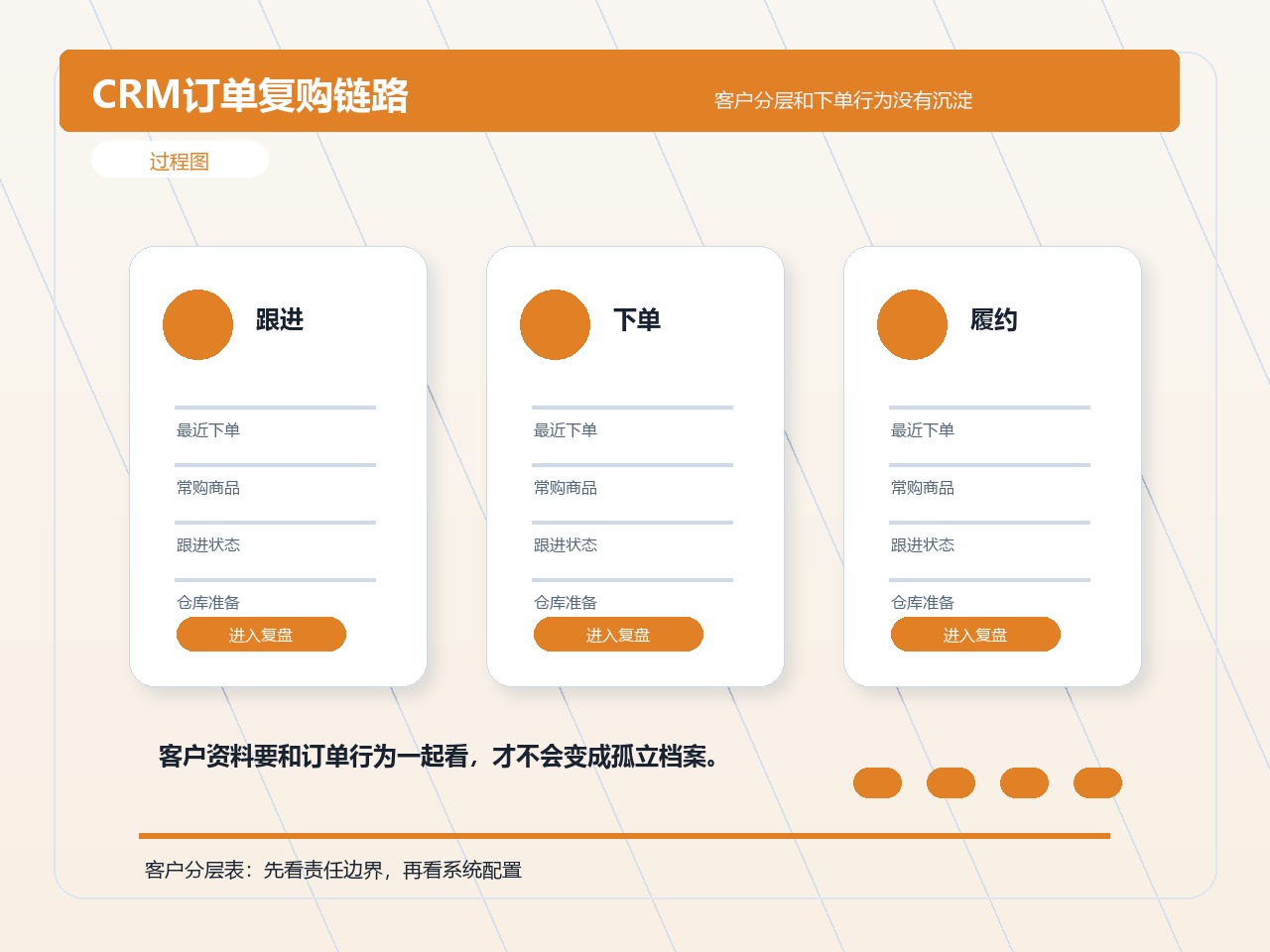Click 仓库准备 in the 跟进 card
Viewport: 1270px width, 952px height.
click(208, 603)
